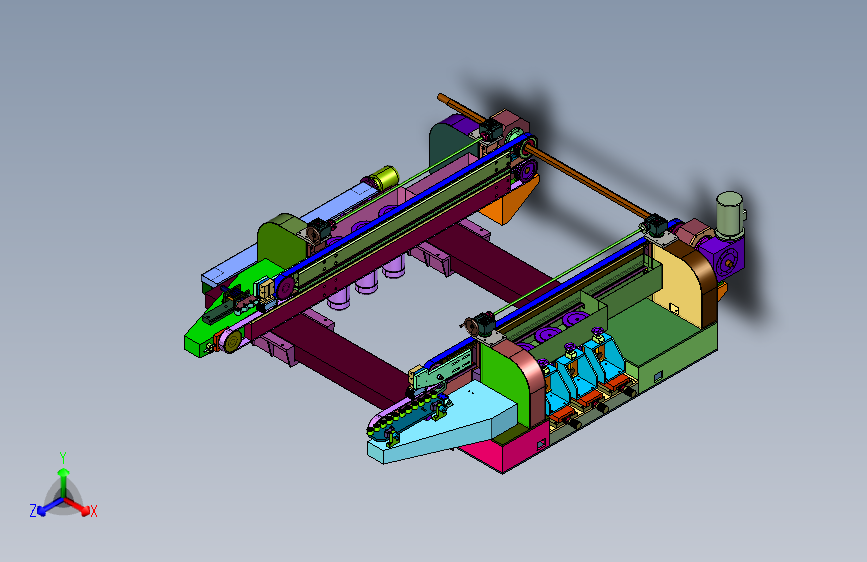Select the purple gearbox beneath the gray motor
Screen dimensions: 867x562
[723, 259]
